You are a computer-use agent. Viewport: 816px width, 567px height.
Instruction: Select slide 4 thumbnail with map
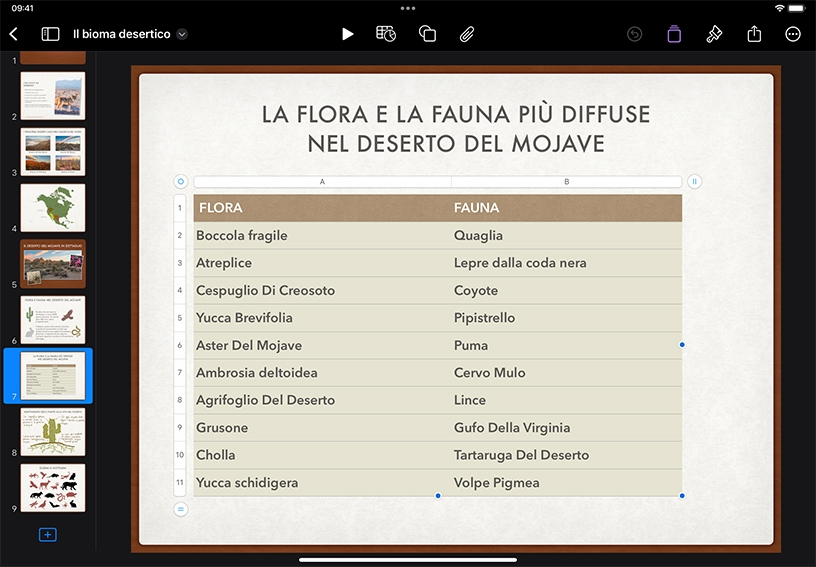tap(53, 208)
